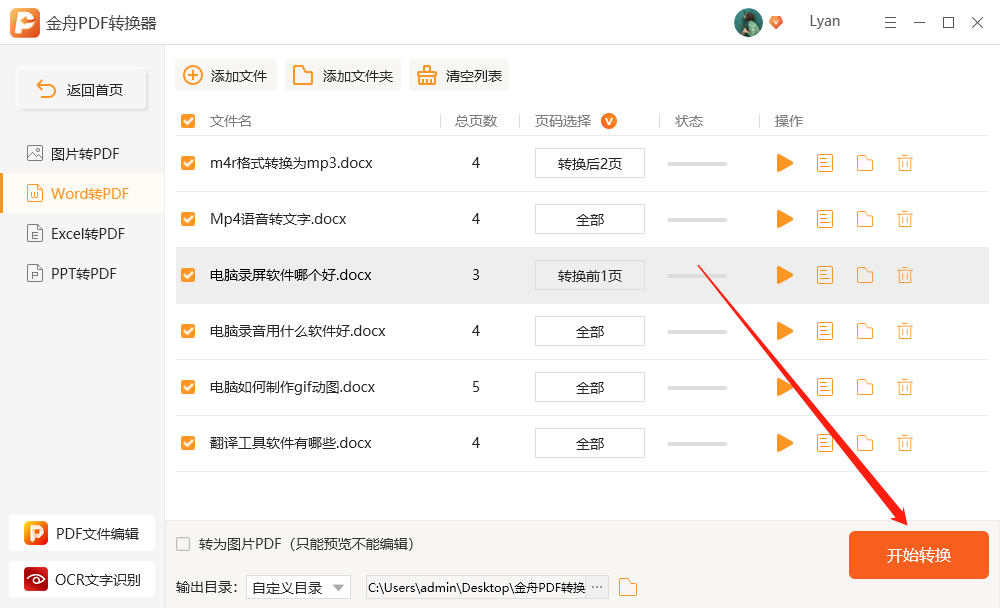Open OCR文字识别 tool
The height and width of the screenshot is (609, 1000).
click(82, 579)
